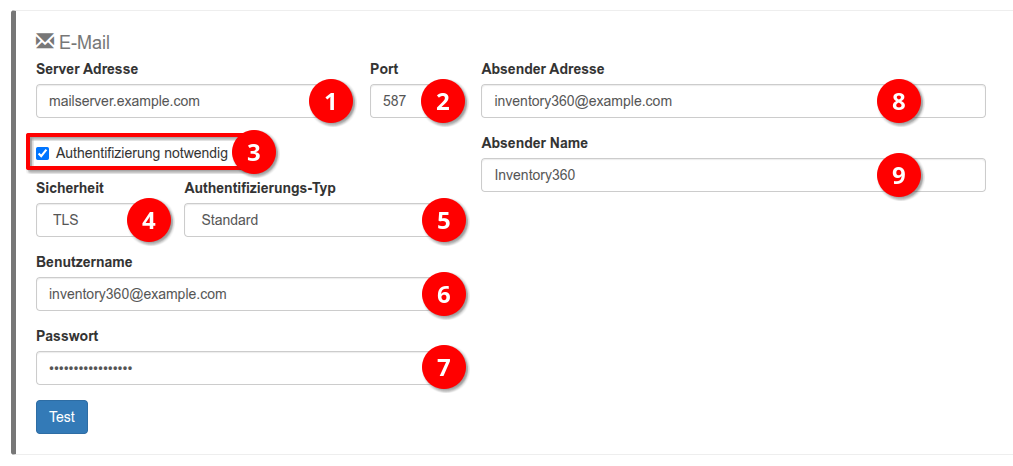Click red marker number 5
1013x466 pixels.
[444, 220]
